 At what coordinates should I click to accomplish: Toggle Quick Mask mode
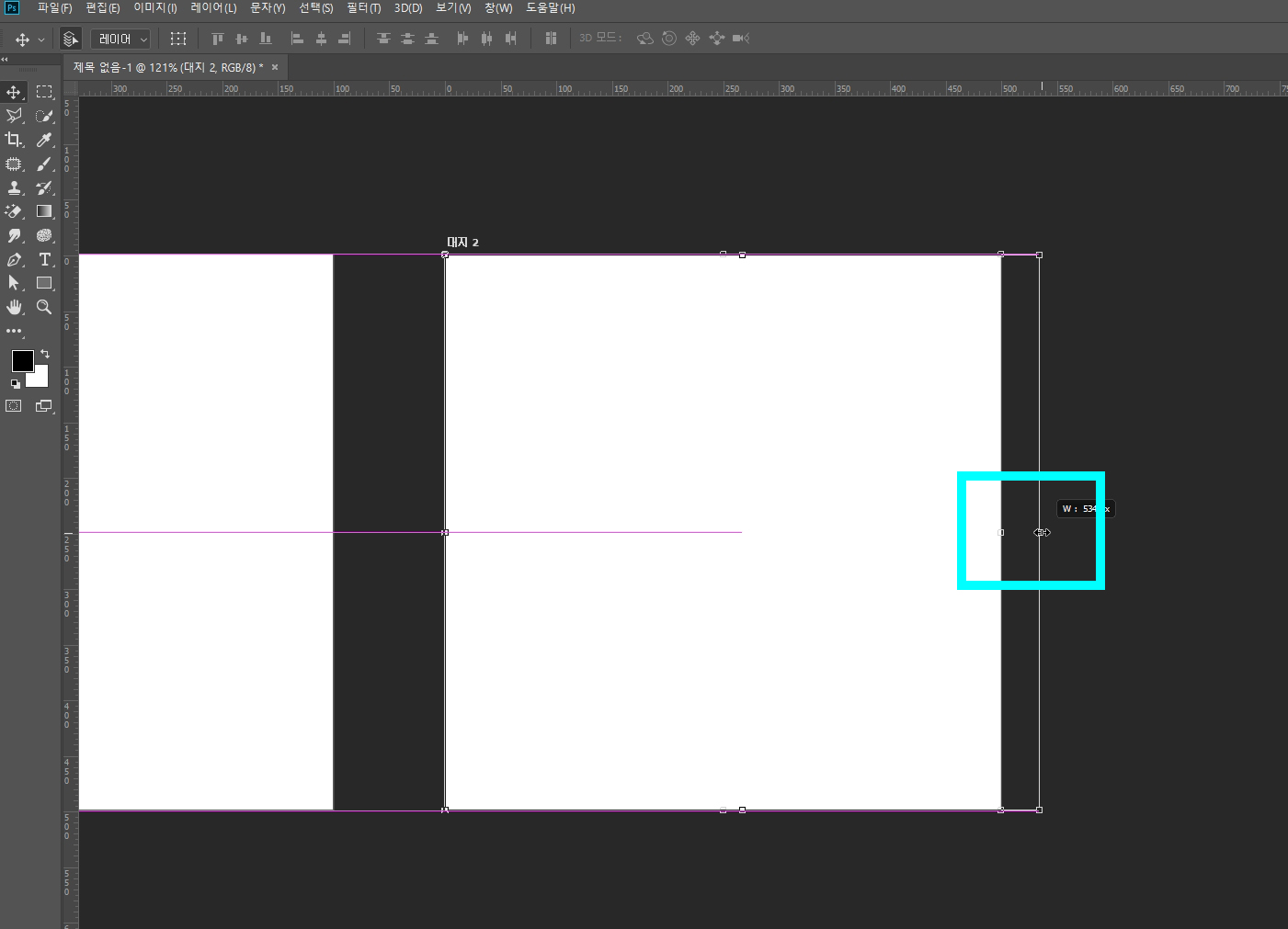(14, 406)
